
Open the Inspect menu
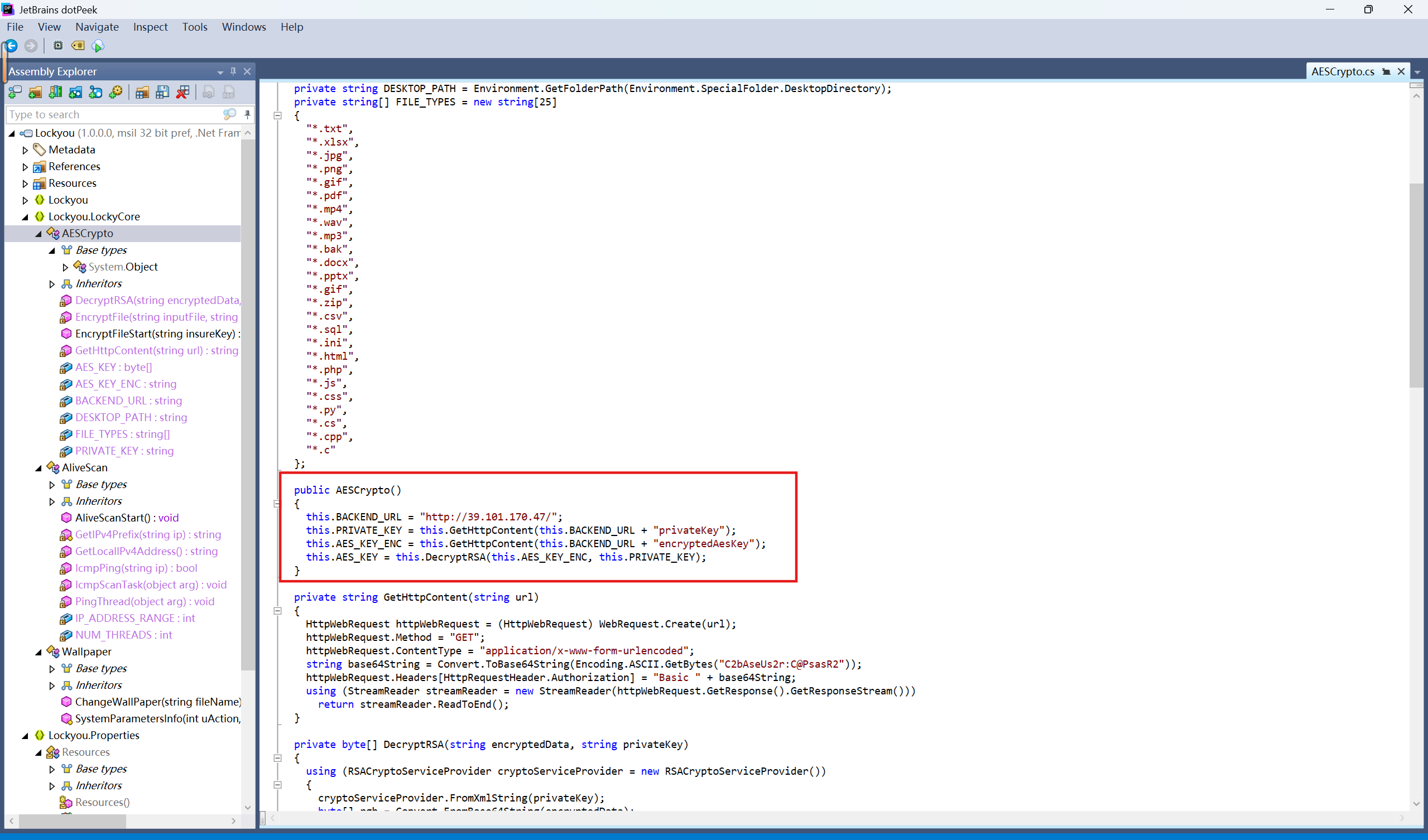point(150,27)
